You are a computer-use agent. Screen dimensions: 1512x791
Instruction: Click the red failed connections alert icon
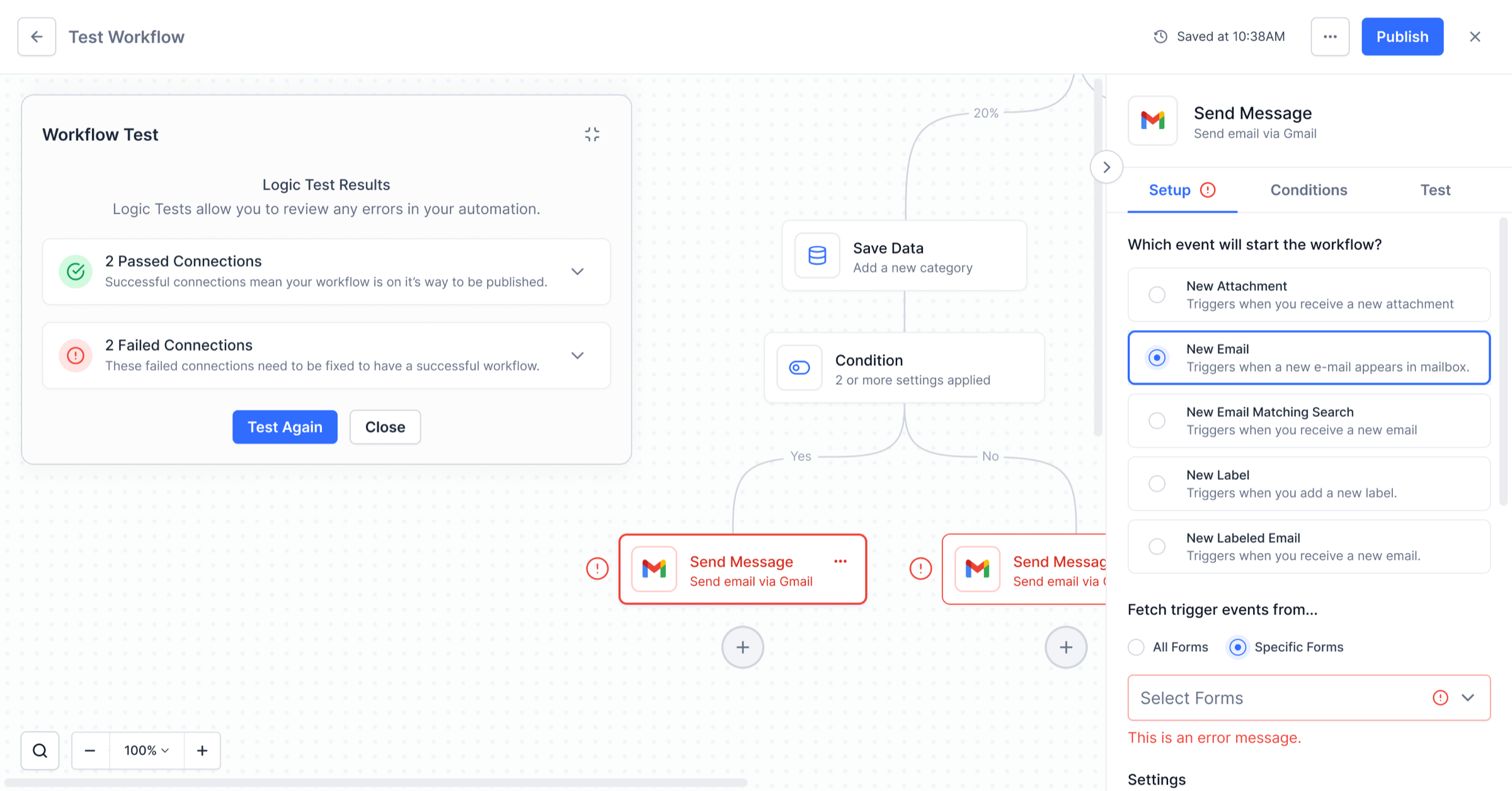point(76,355)
